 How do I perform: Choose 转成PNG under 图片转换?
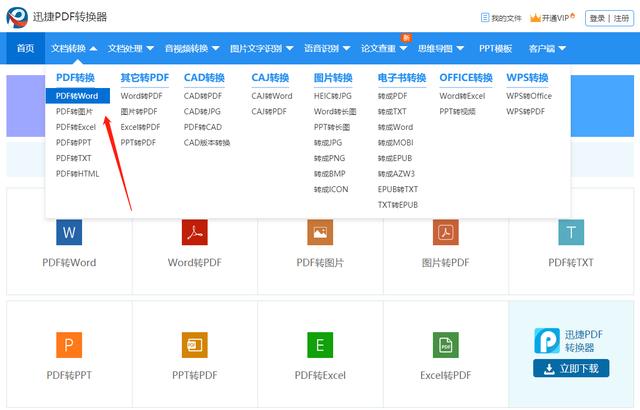[x=329, y=158]
